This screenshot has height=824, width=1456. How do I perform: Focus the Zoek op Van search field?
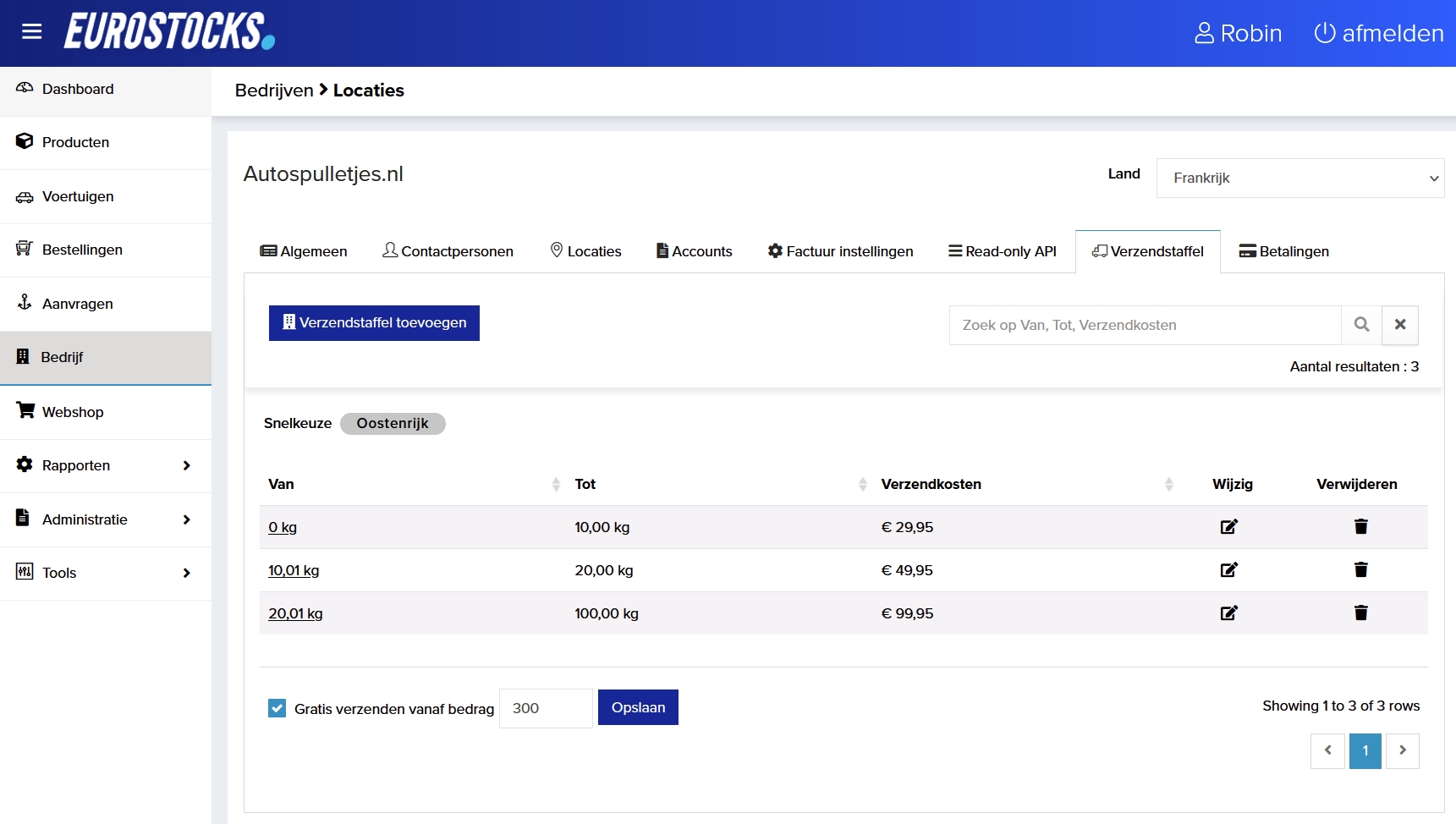pyautogui.click(x=1145, y=325)
